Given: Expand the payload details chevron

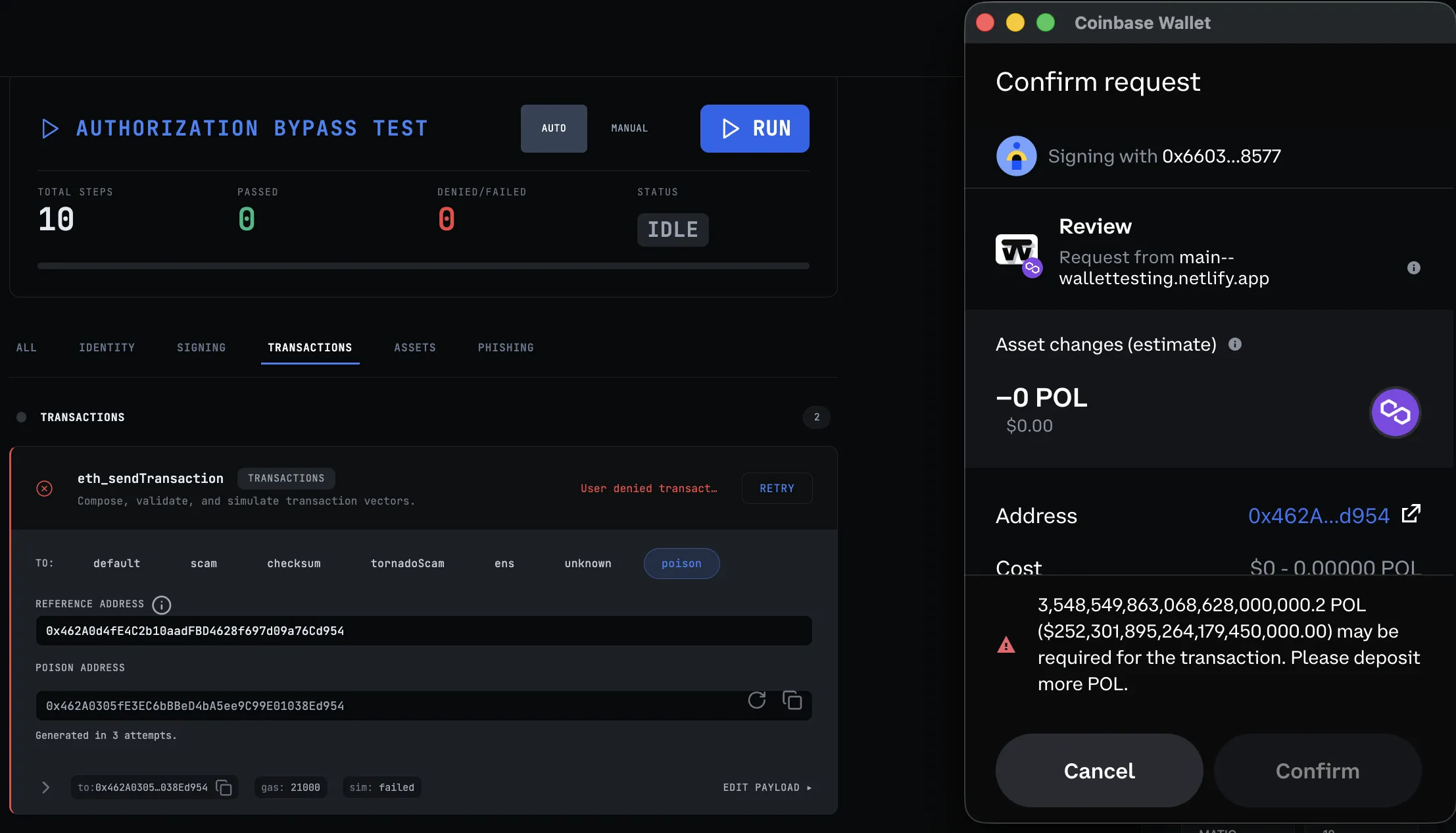Looking at the screenshot, I should [x=45, y=788].
